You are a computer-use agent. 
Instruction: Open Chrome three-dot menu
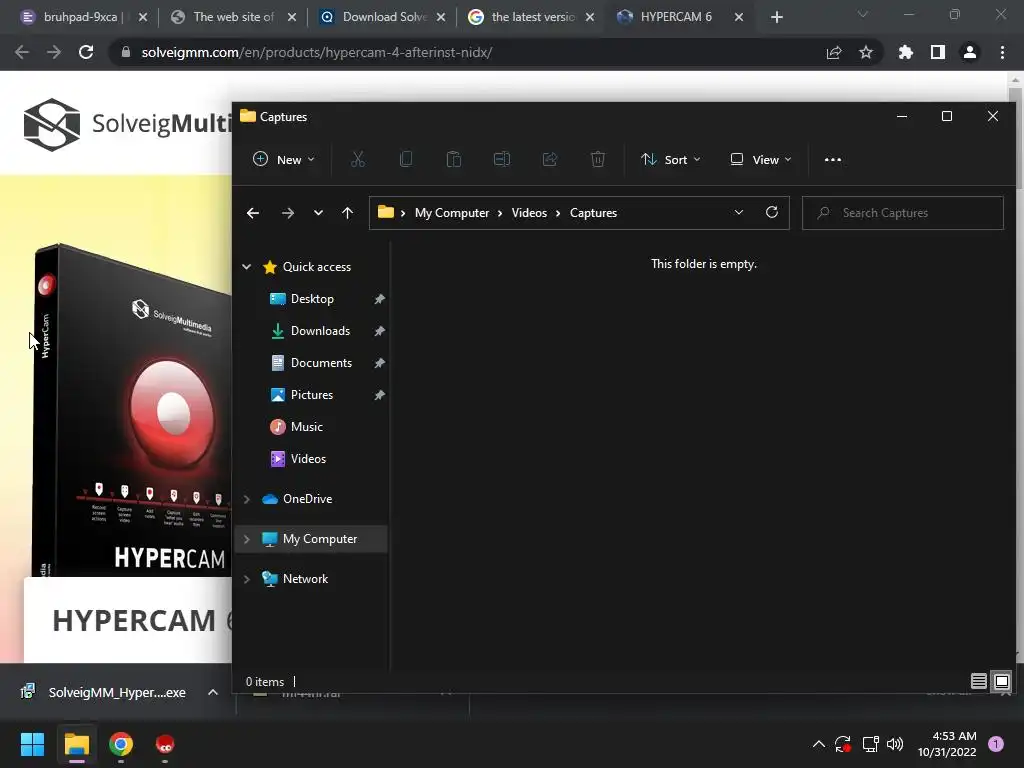click(x=1002, y=52)
